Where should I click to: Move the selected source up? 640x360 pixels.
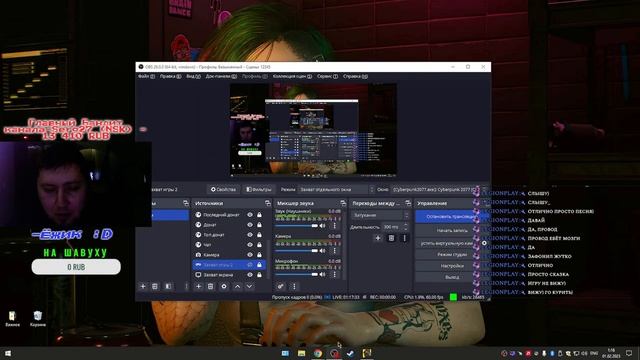pyautogui.click(x=237, y=287)
